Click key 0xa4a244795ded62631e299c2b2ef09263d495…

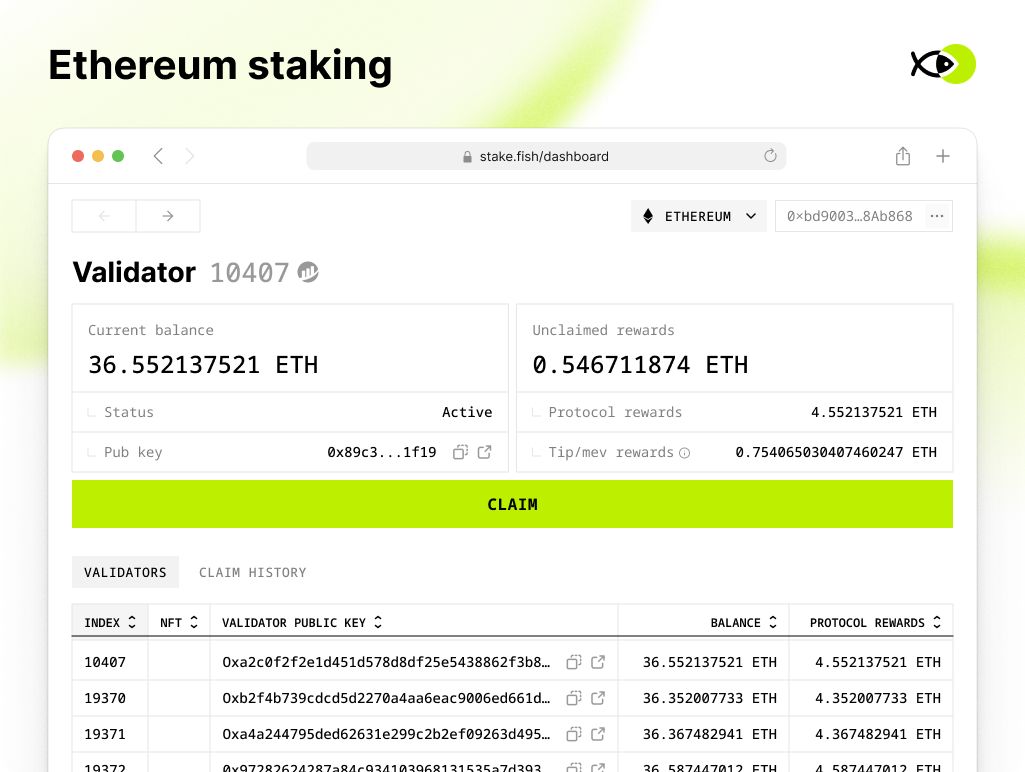point(386,734)
